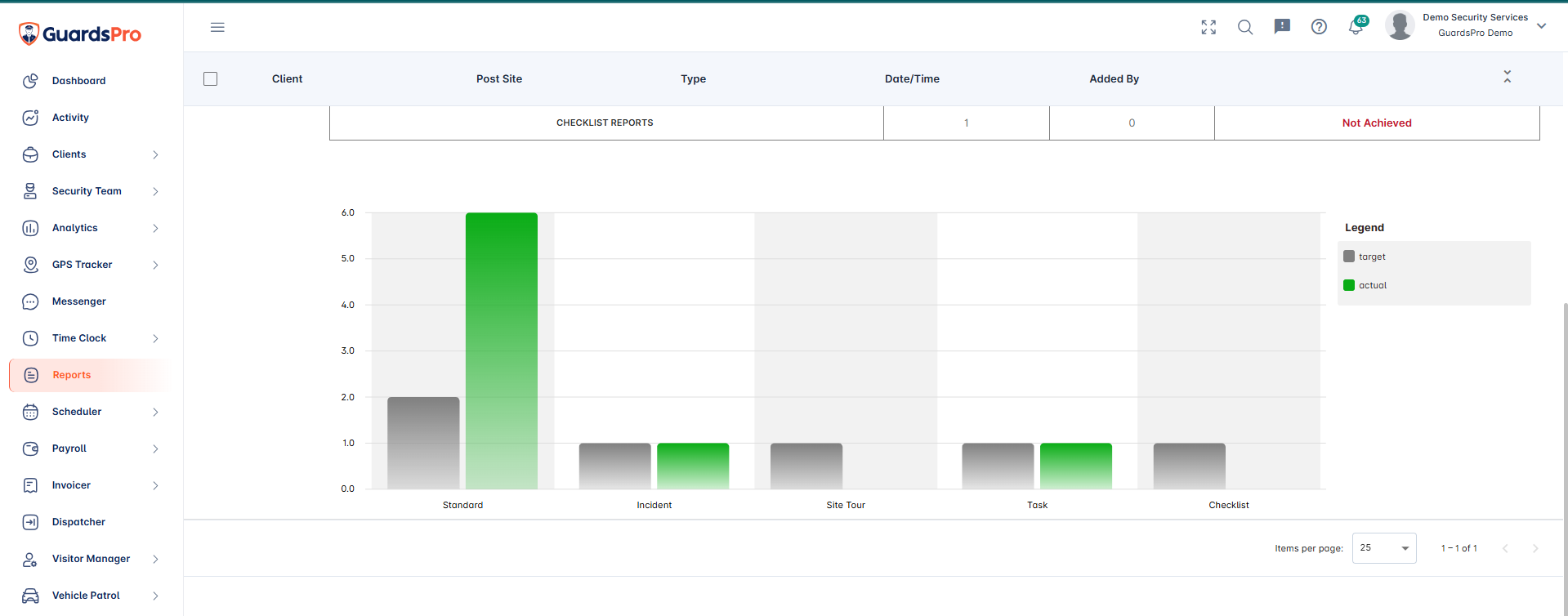The image size is (1568, 616).
Task: Go to next page arrow
Action: coord(1535,548)
